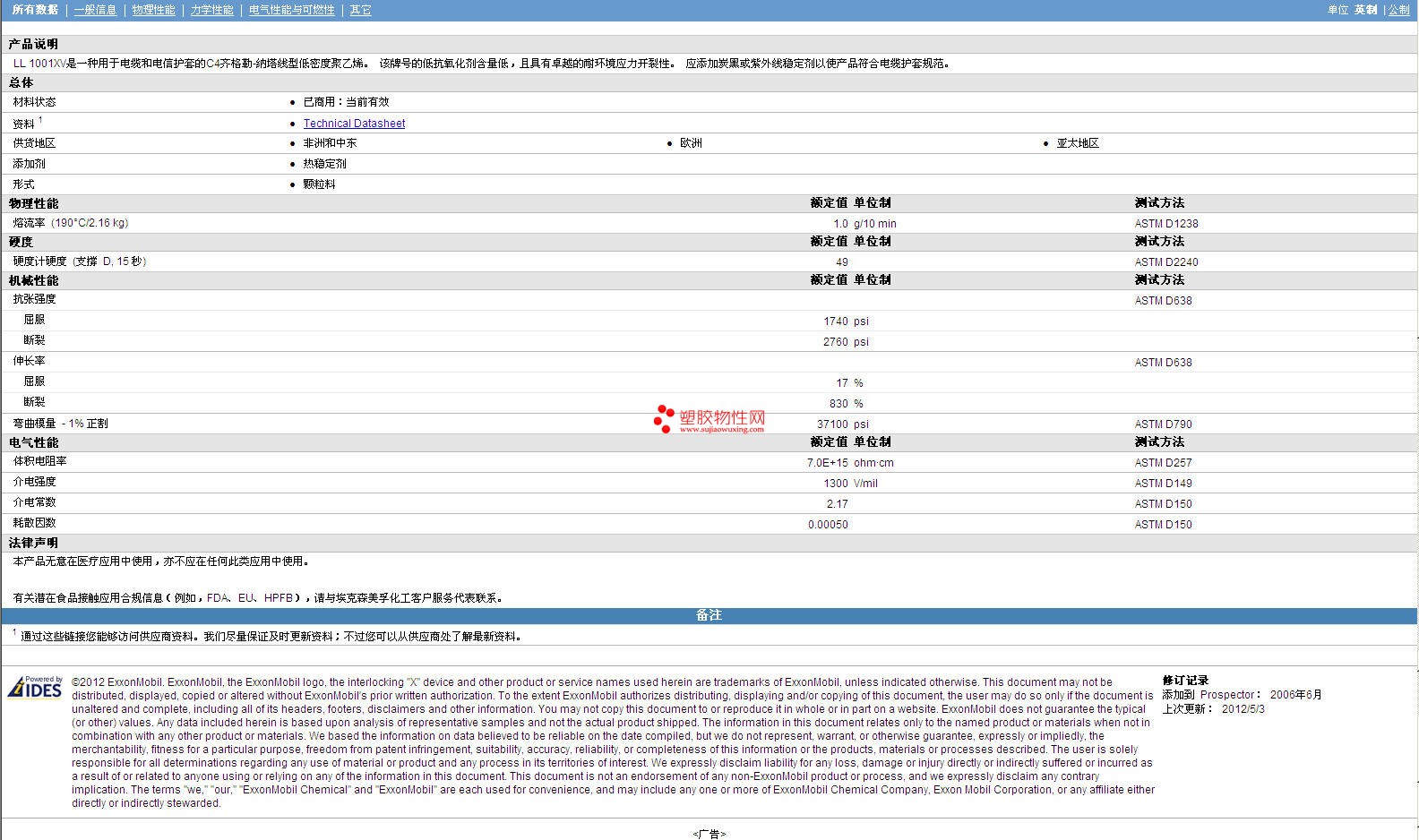
Task: Click the 电气性能 section header
Action: pos(33,442)
